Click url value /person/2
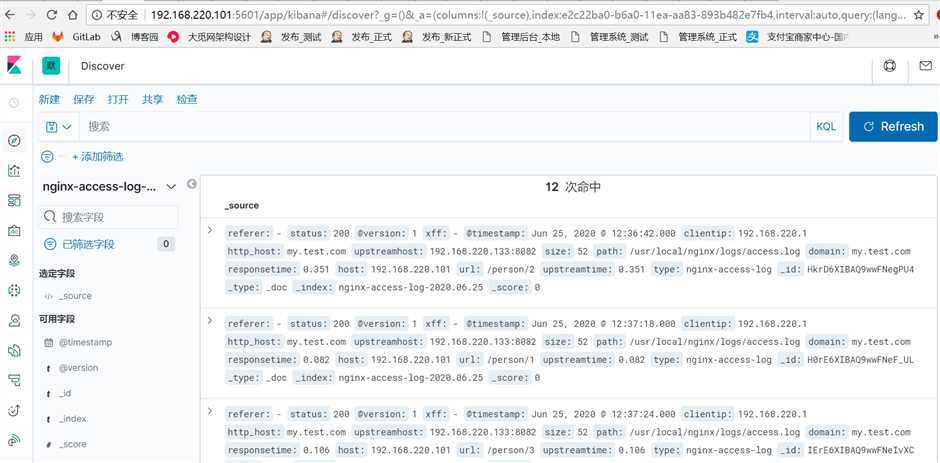This screenshot has width=940, height=463. (x=512, y=269)
